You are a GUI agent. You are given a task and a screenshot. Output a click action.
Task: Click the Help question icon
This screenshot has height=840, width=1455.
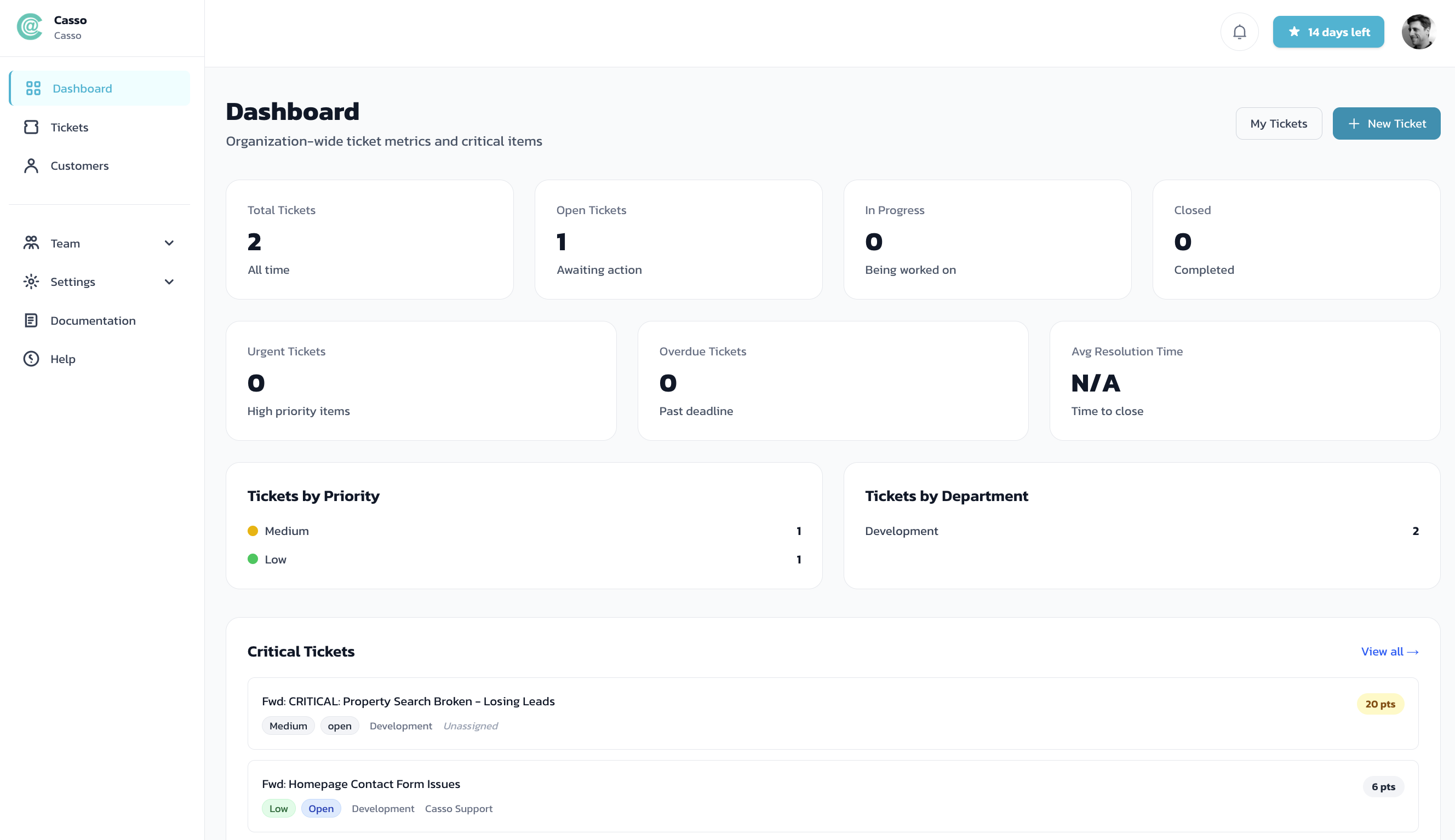32,358
